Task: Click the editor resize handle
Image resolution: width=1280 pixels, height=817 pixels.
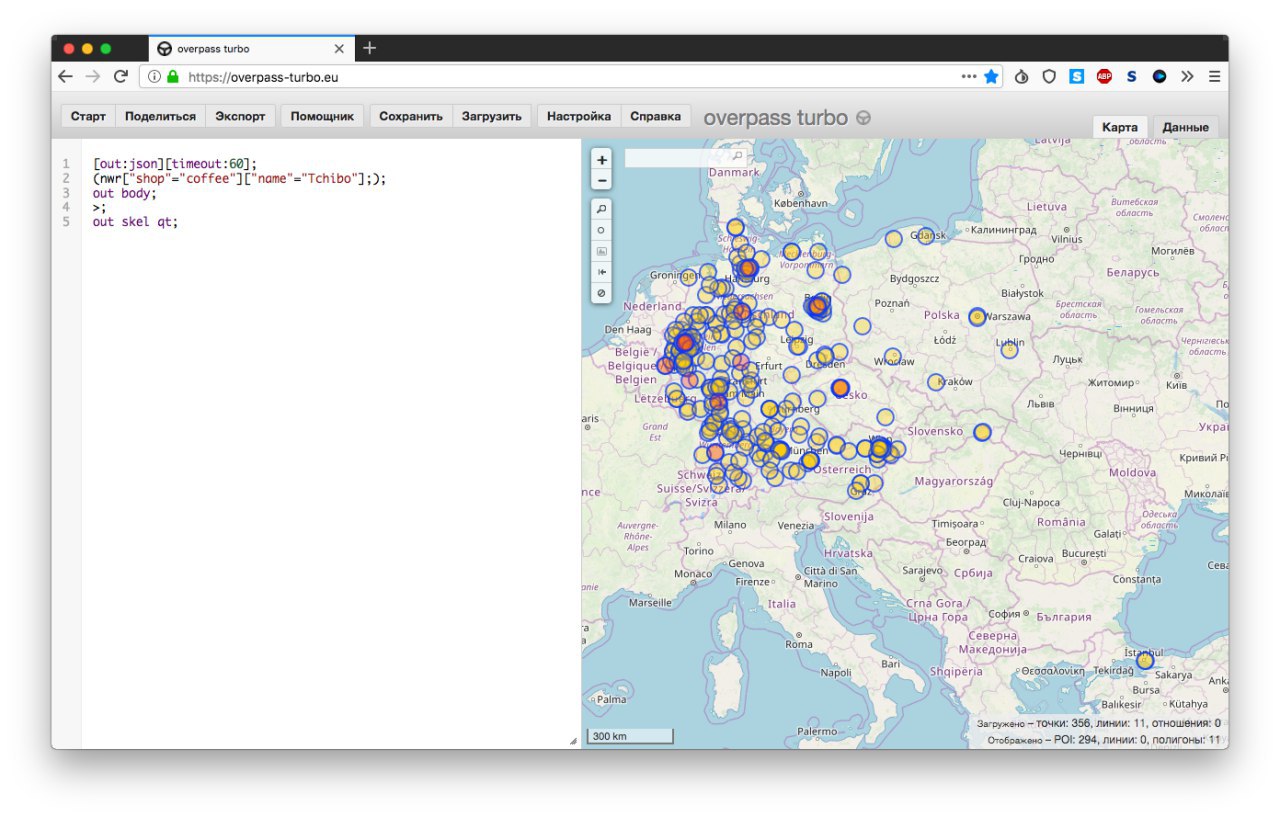Action: [x=573, y=741]
